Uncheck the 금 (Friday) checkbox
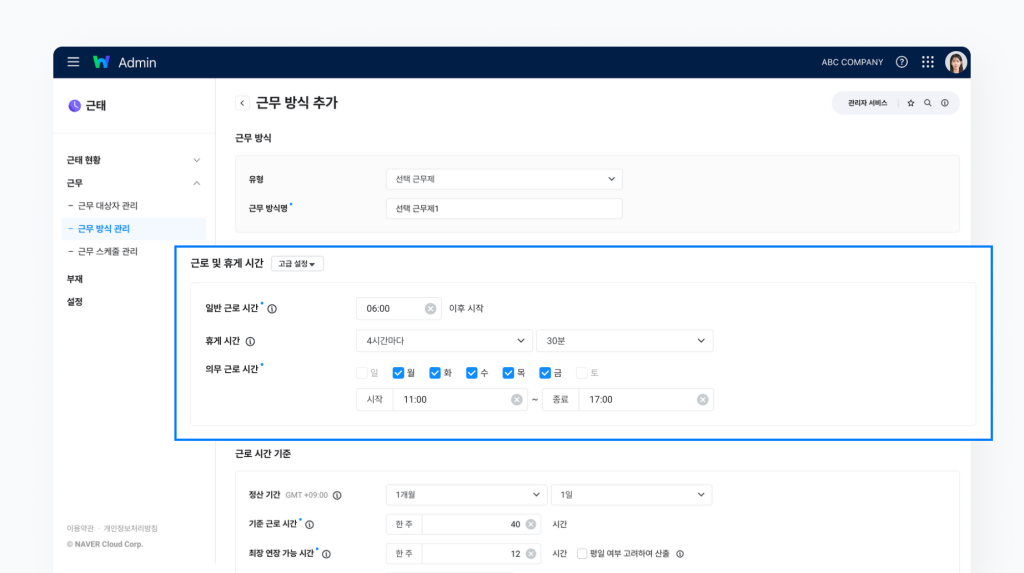The height and width of the screenshot is (573, 1024). (545, 373)
